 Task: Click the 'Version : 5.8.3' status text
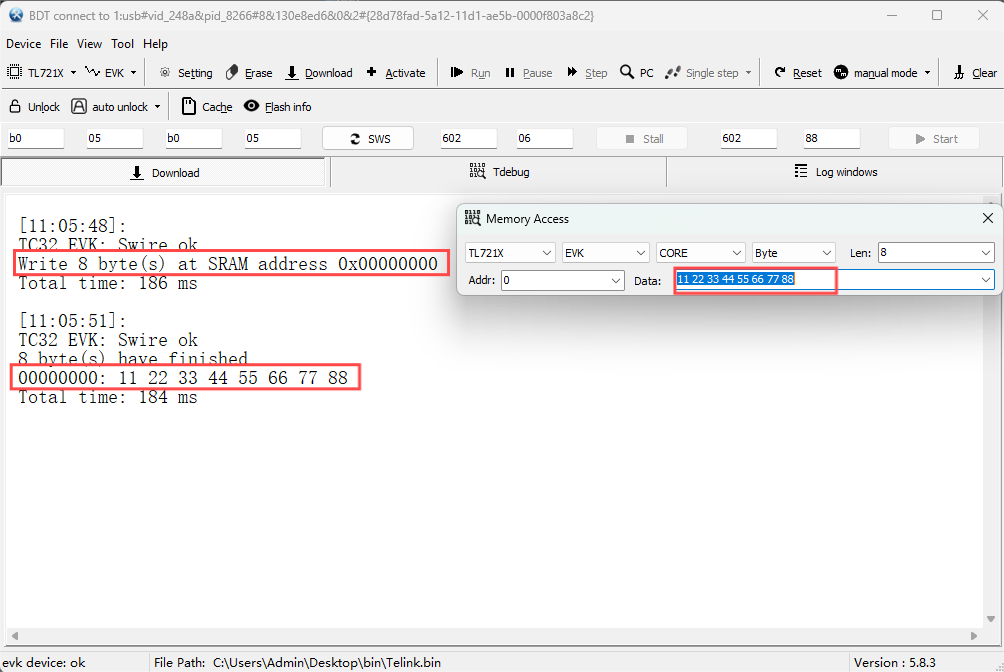[x=895, y=662]
